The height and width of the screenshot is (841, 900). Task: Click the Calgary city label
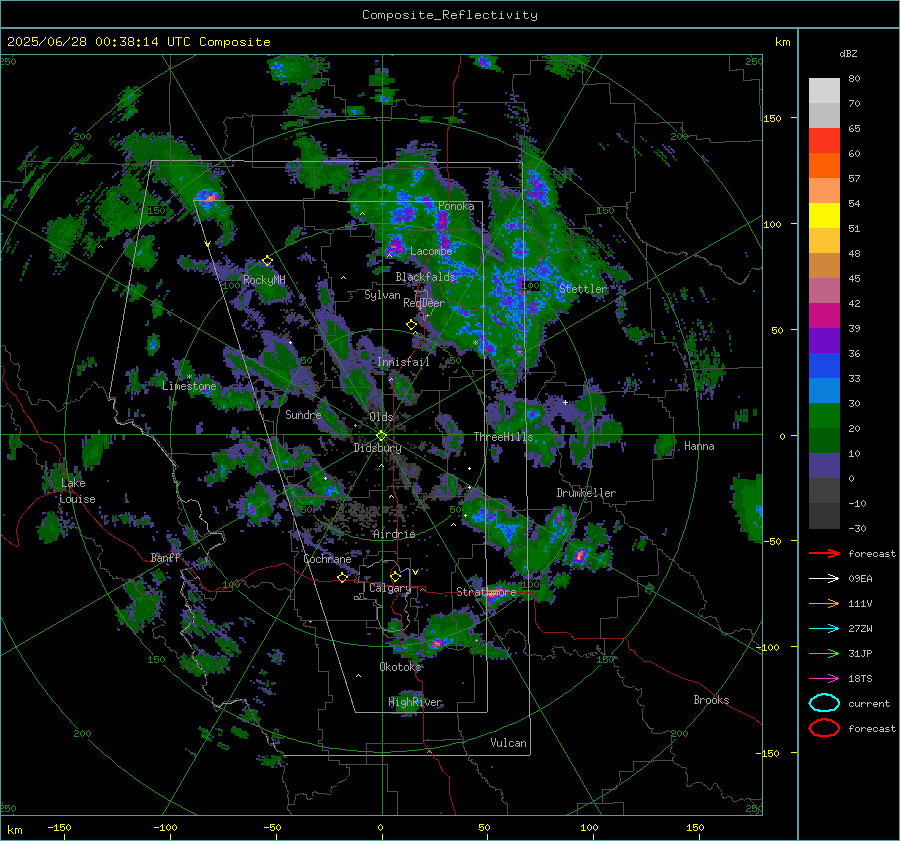[390, 588]
